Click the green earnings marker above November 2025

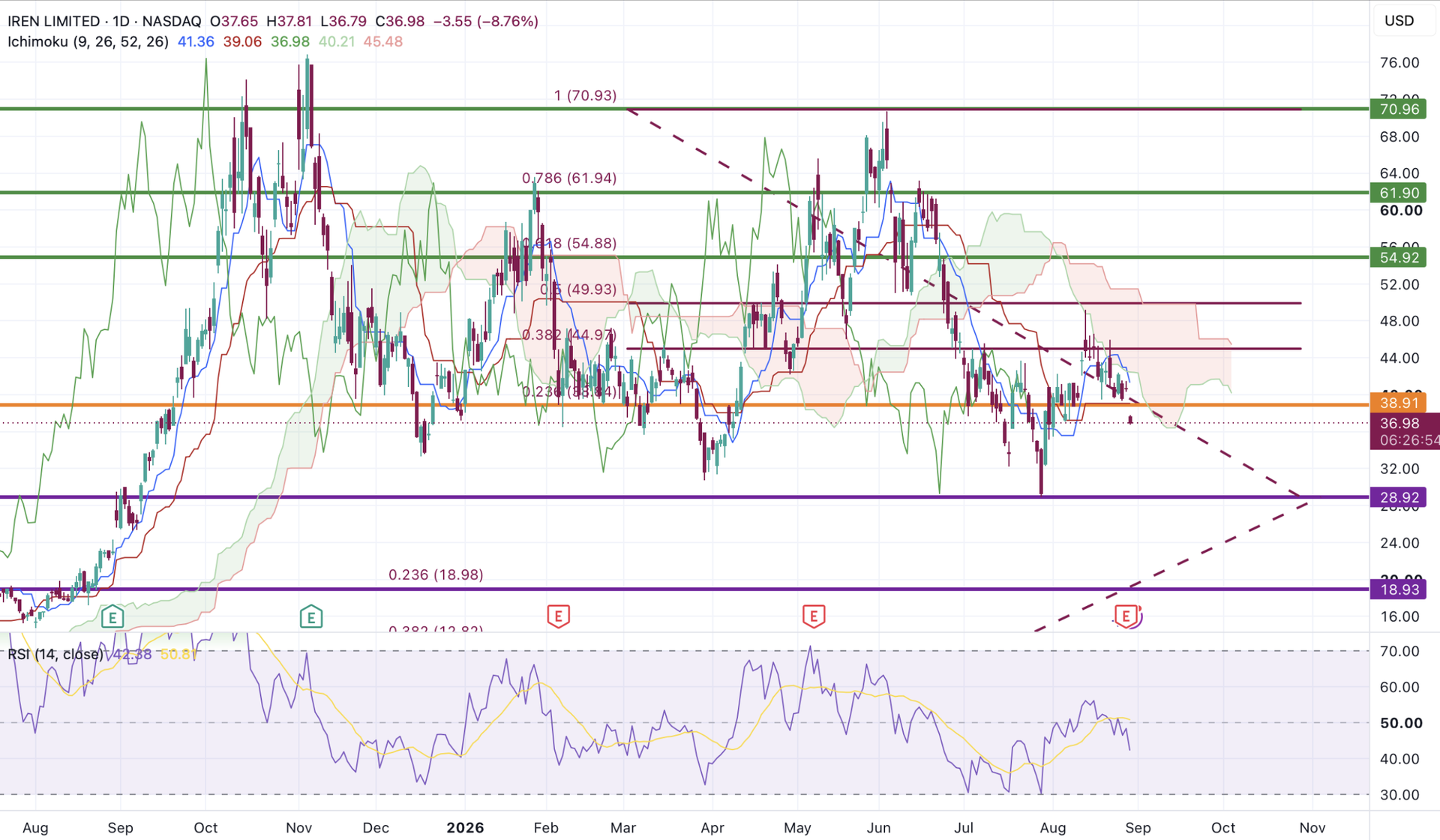tap(311, 617)
